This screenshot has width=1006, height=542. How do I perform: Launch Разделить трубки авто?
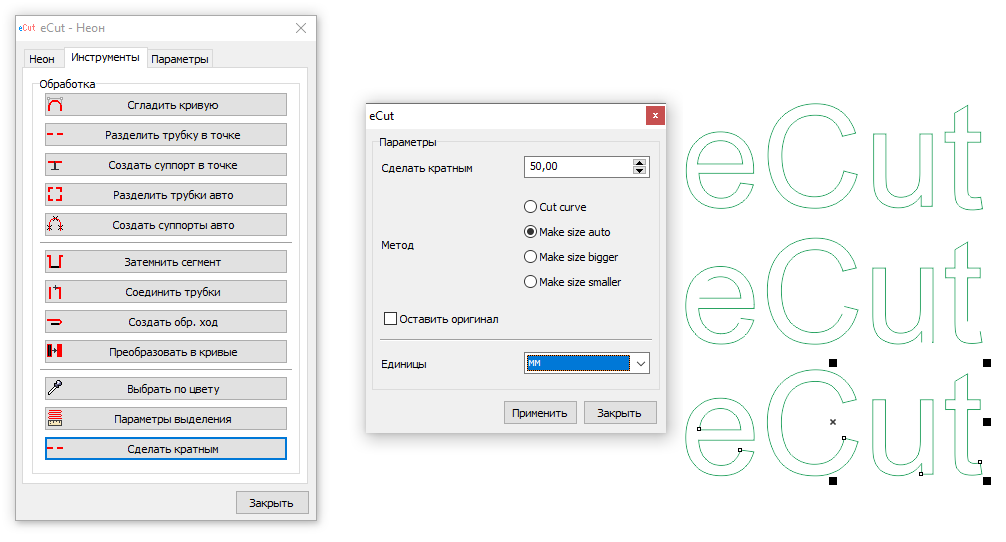(x=166, y=195)
